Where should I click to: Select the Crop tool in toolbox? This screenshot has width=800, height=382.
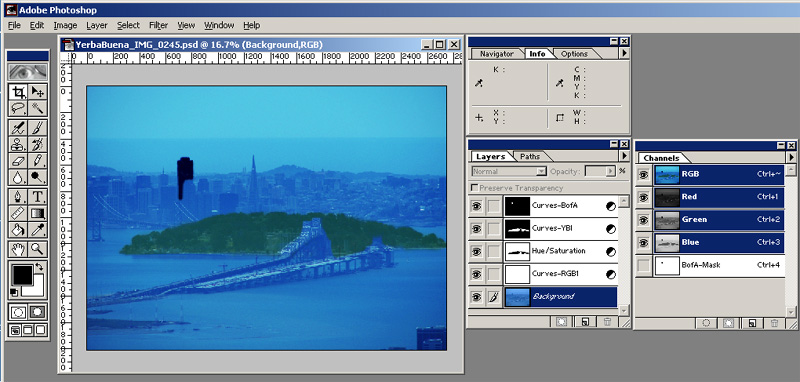[19, 92]
